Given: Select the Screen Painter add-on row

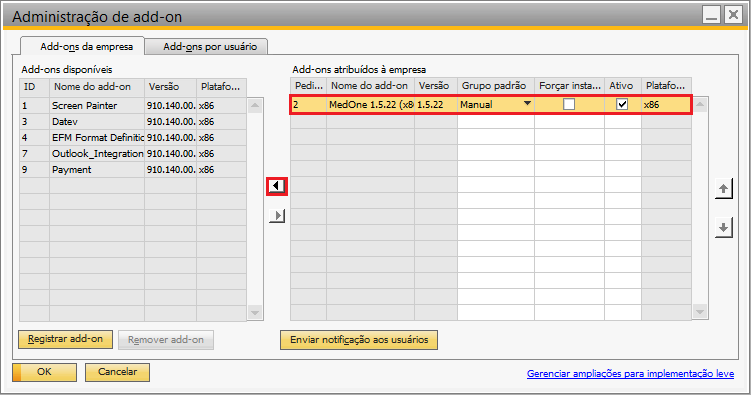Looking at the screenshot, I should tap(133, 106).
